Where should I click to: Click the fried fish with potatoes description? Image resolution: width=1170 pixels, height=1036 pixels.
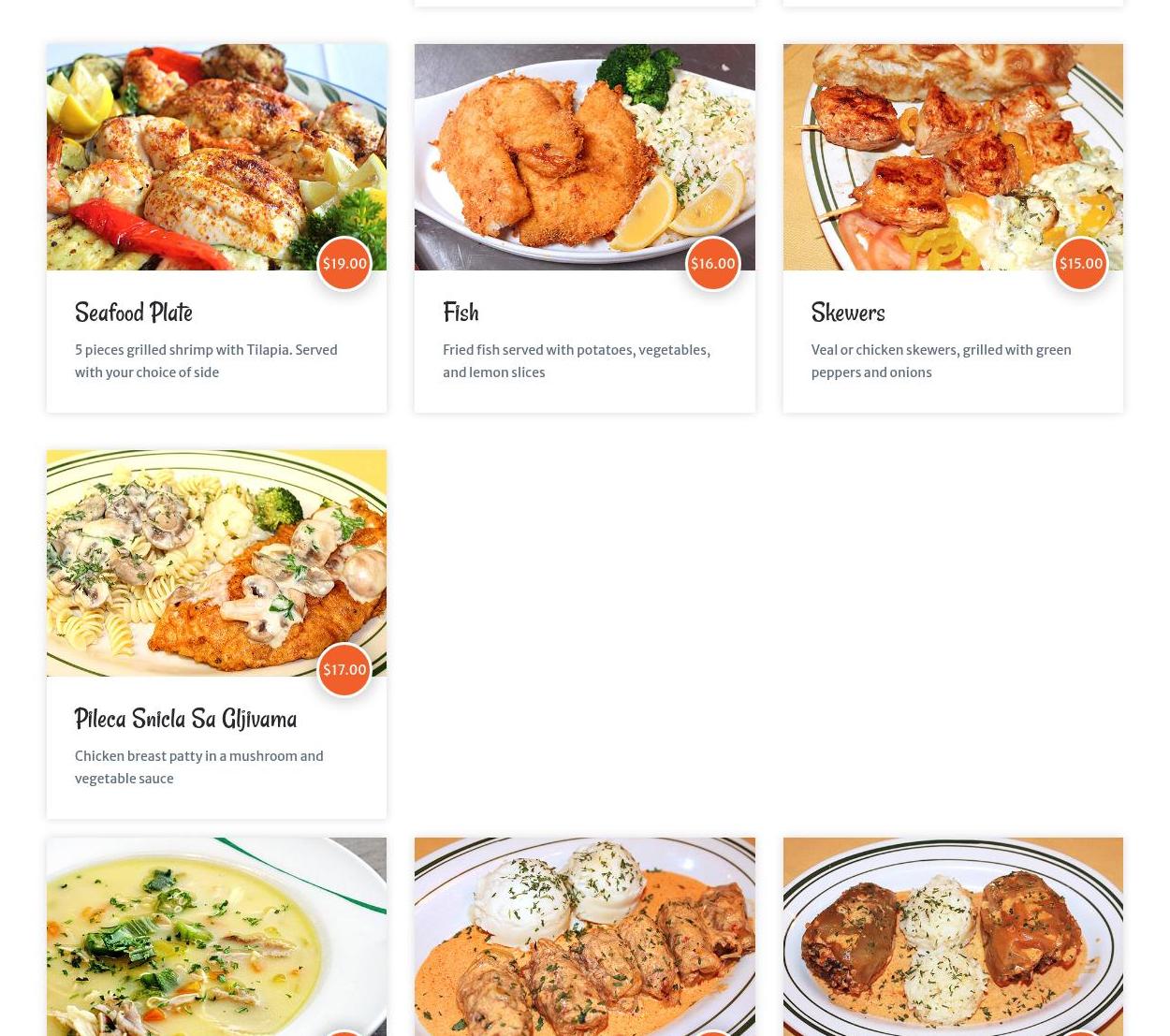point(577,361)
